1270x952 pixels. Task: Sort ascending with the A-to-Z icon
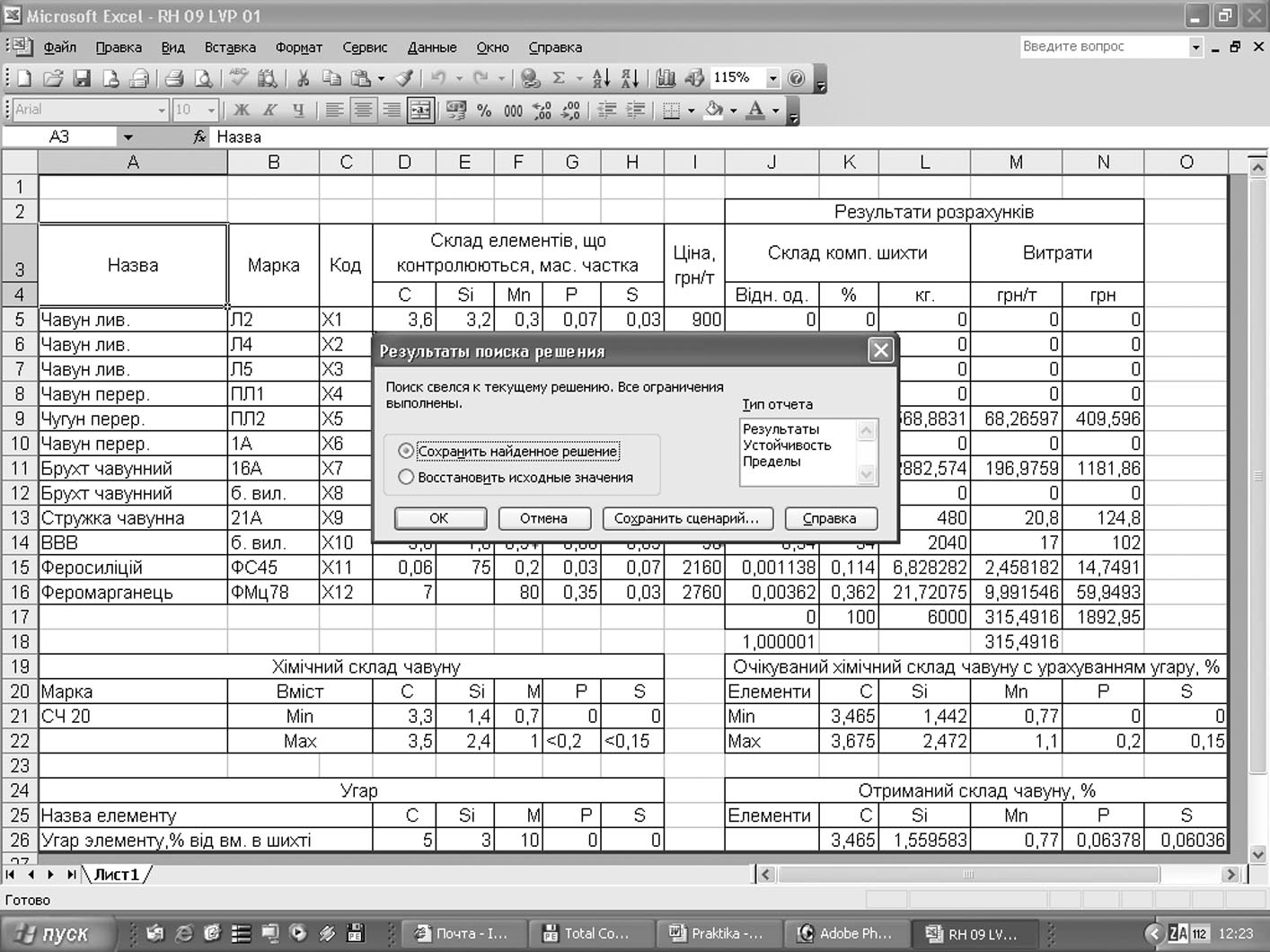click(x=601, y=79)
